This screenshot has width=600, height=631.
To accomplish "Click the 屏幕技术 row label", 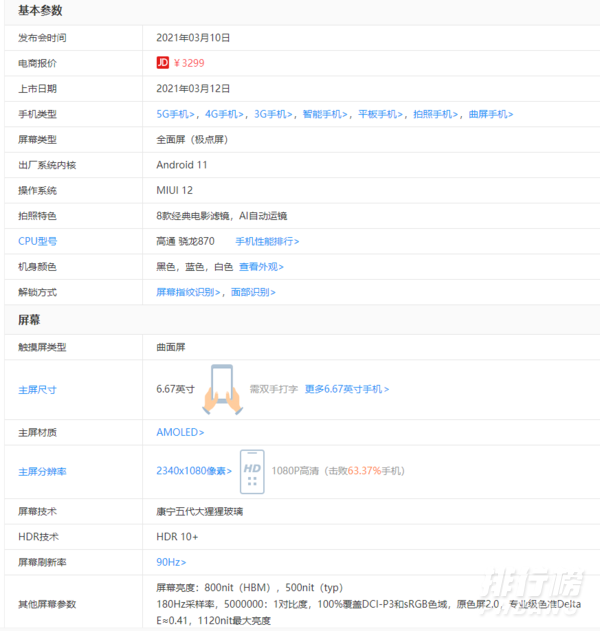I will 37,511.
